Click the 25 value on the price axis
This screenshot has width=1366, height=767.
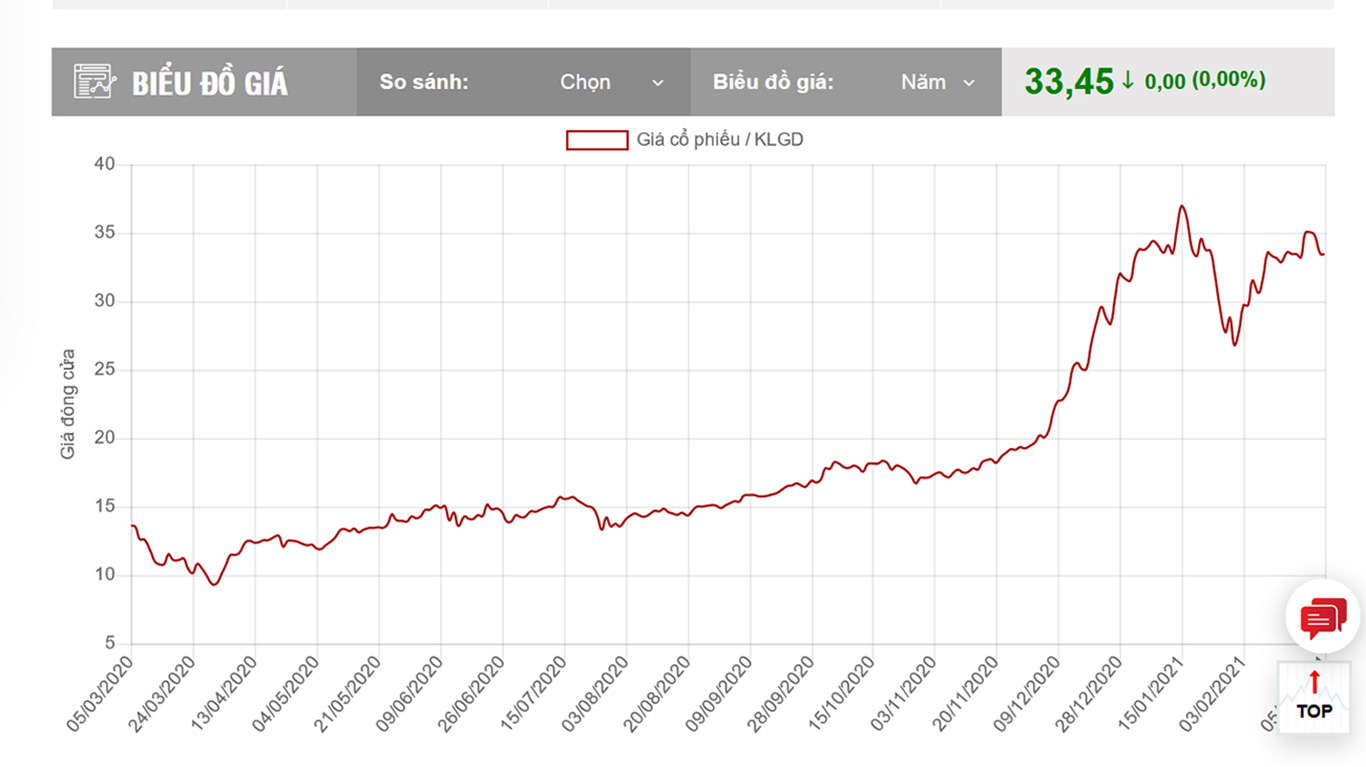(x=105, y=370)
